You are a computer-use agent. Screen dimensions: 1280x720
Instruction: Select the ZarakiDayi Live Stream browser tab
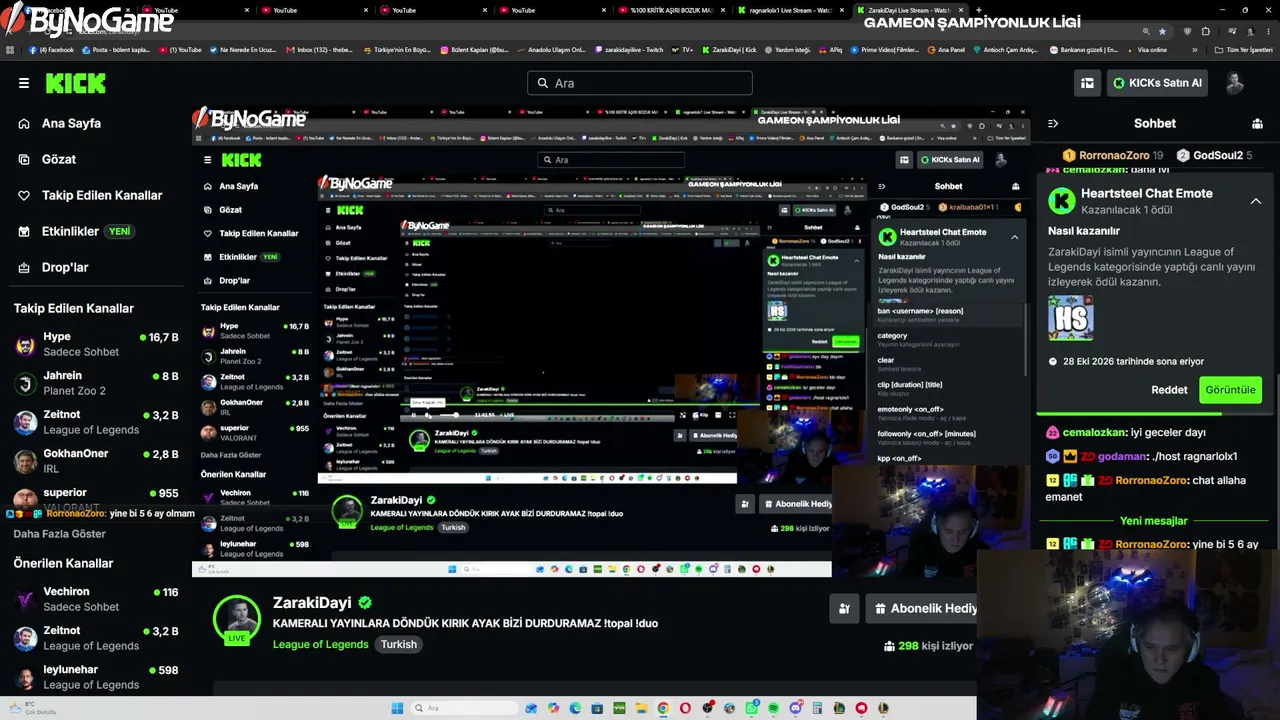(x=908, y=10)
